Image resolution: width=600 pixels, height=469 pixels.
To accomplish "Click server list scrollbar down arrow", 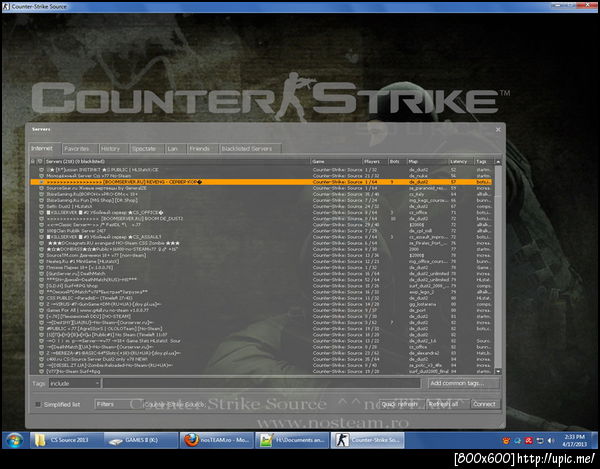I will pyautogui.click(x=498, y=371).
